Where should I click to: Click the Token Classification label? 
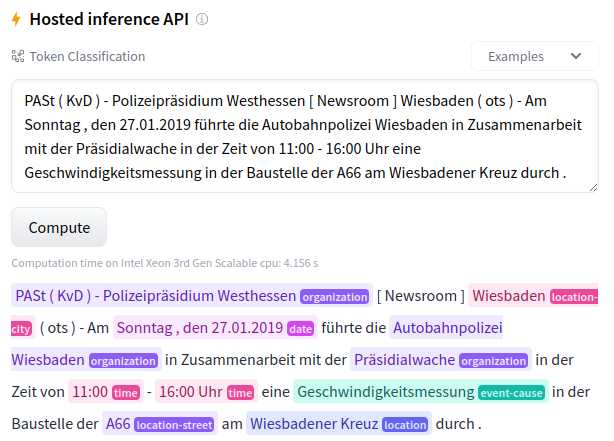pos(87,56)
